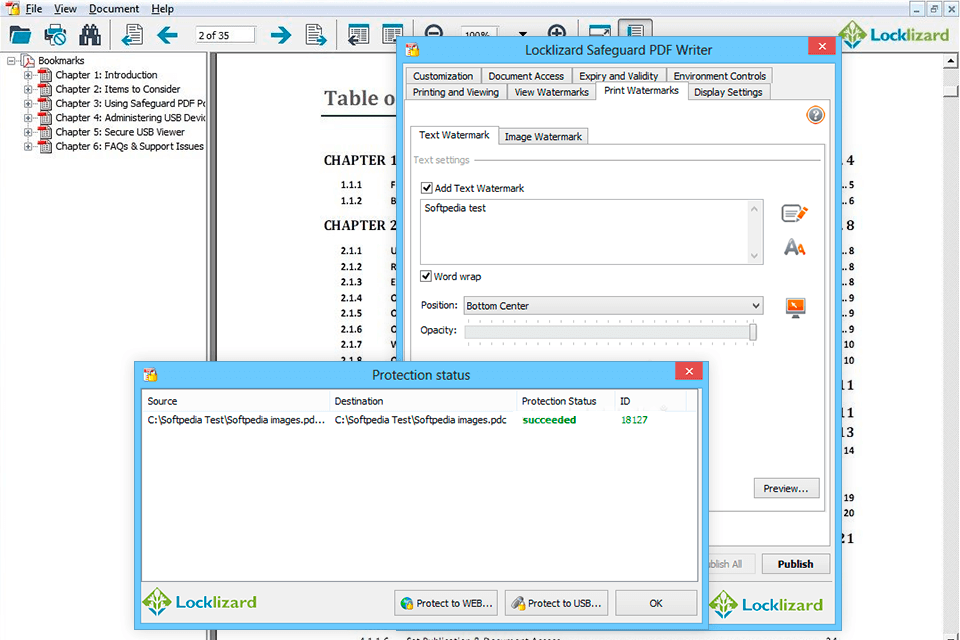The image size is (960, 640).
Task: Open search using the binoculars icon
Action: [90, 35]
